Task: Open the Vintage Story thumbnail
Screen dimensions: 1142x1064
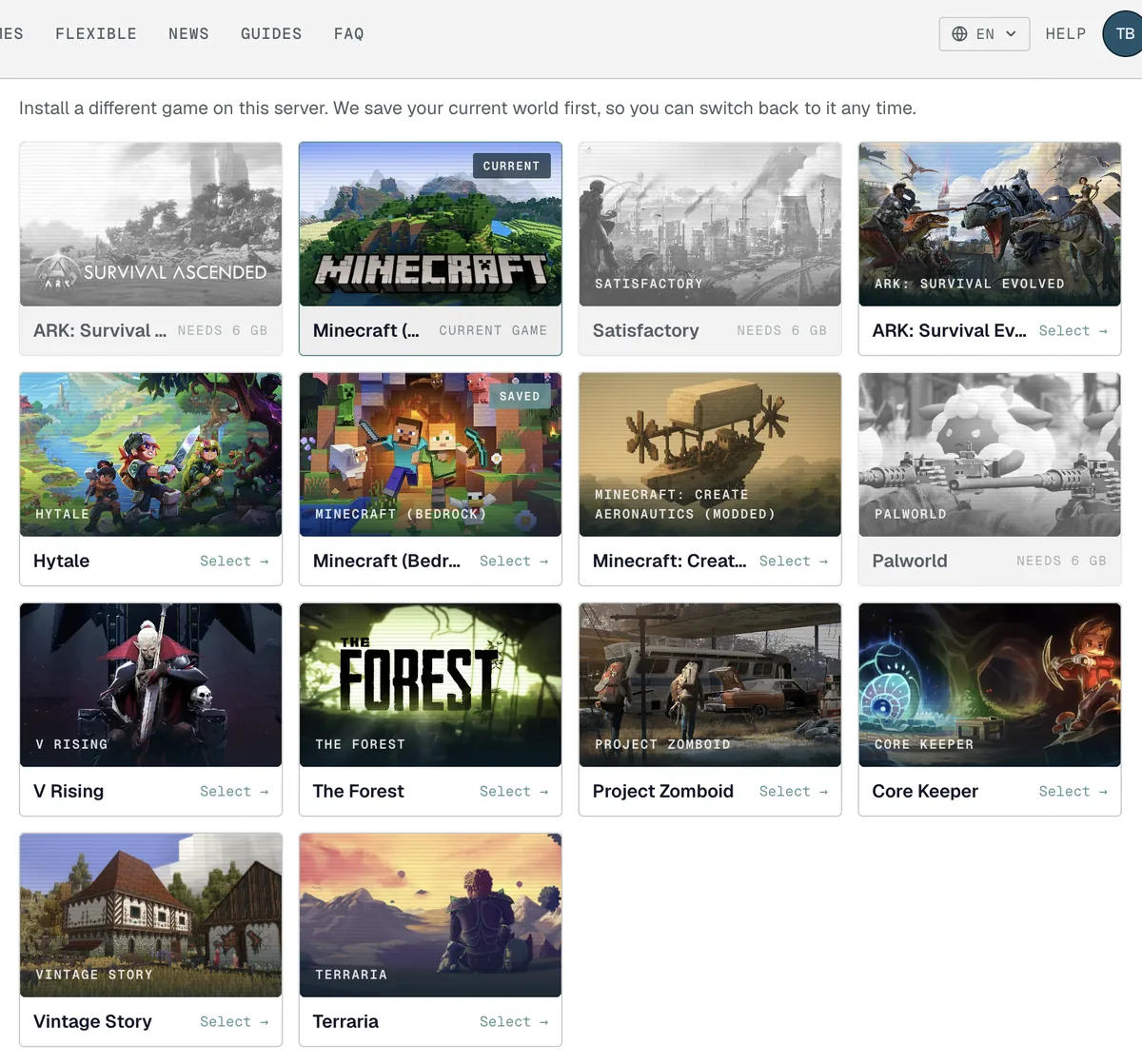Action: click(x=150, y=916)
